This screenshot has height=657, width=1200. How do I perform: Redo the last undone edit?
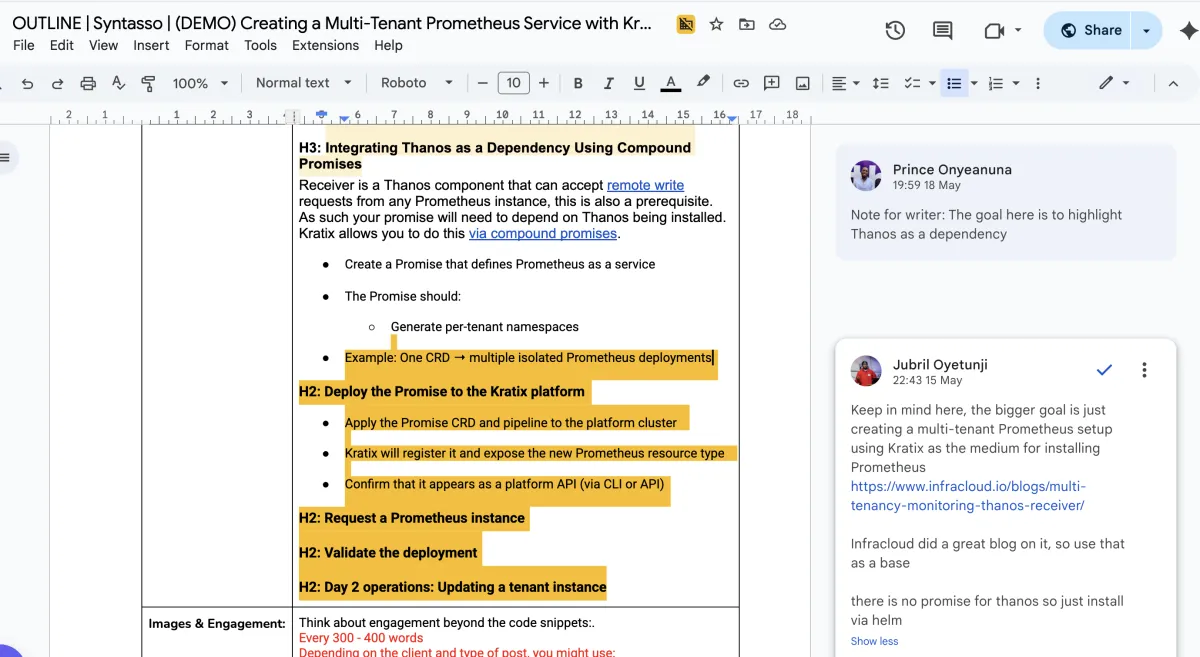pyautogui.click(x=58, y=83)
